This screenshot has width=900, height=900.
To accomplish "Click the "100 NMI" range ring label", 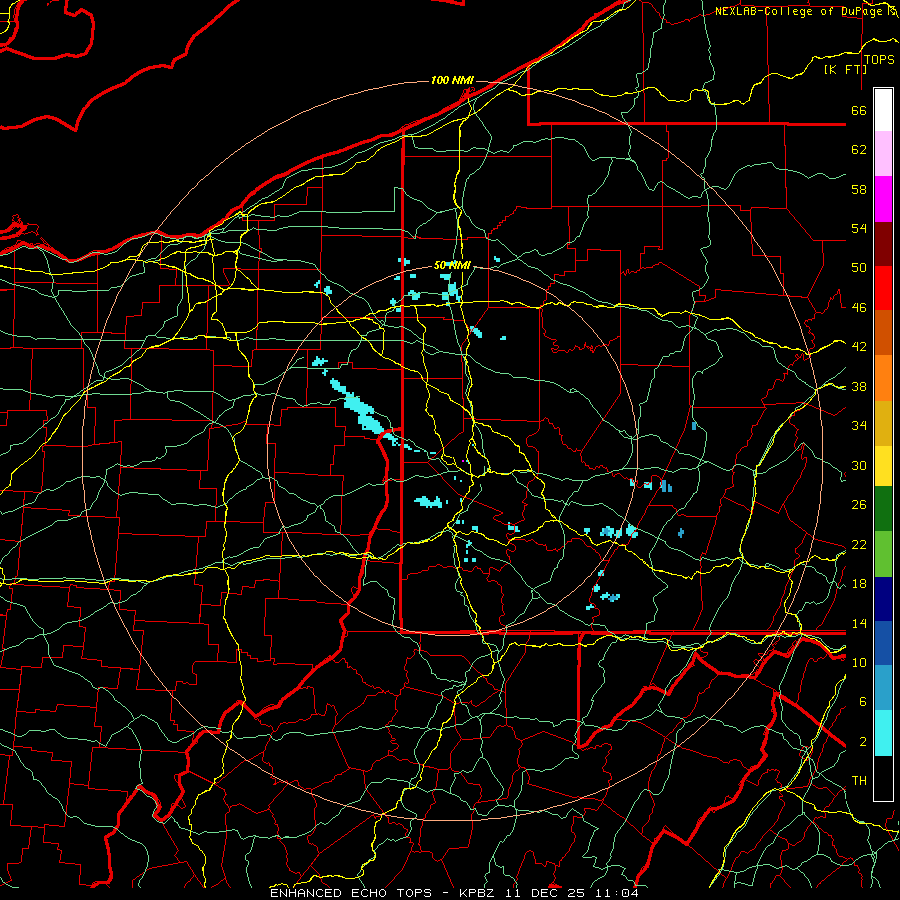I will [x=452, y=80].
